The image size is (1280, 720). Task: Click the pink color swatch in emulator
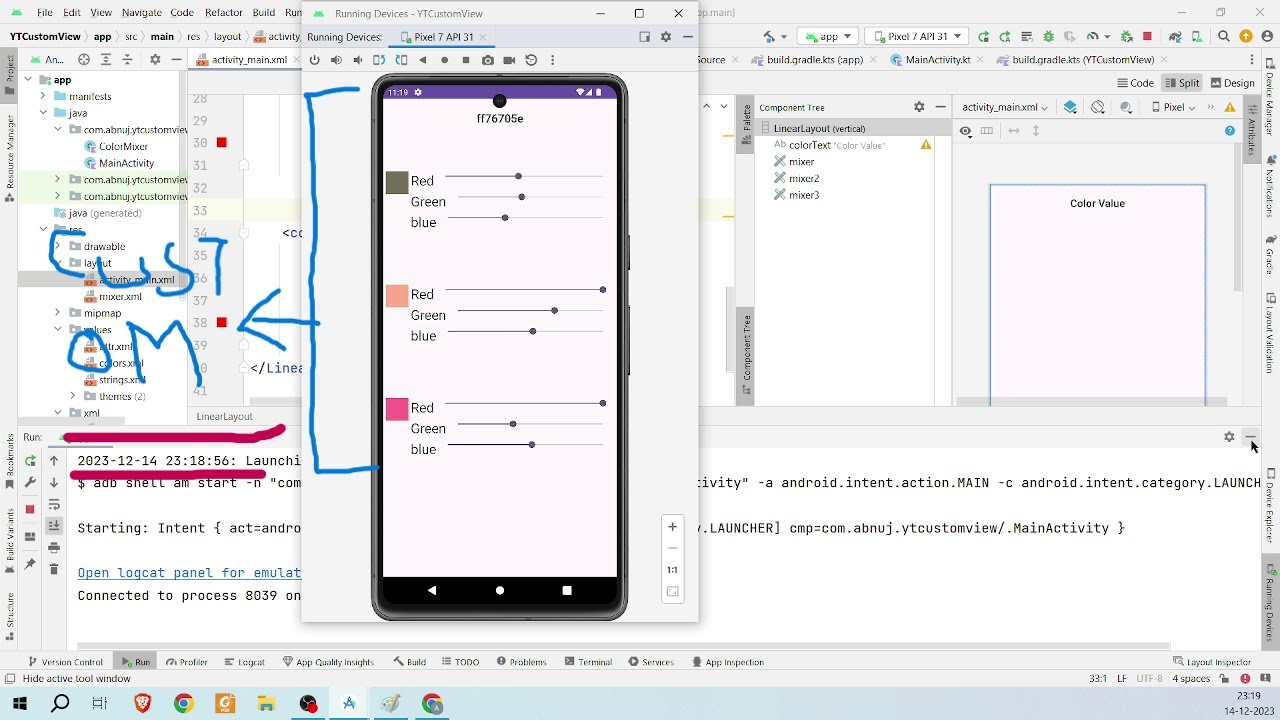[x=397, y=409]
